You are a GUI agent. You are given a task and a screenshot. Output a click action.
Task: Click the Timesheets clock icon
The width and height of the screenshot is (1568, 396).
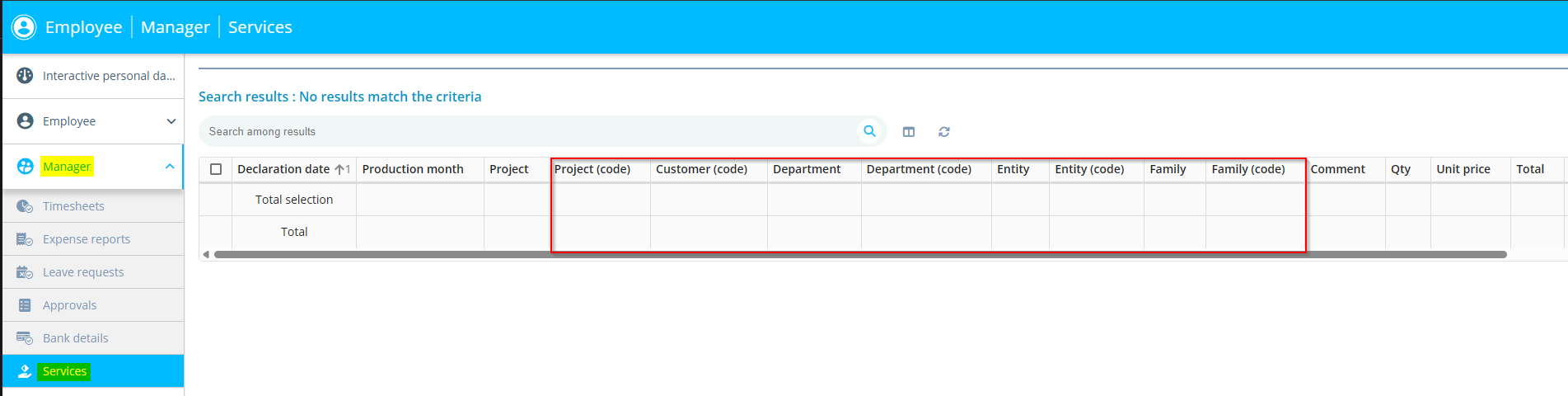point(25,206)
